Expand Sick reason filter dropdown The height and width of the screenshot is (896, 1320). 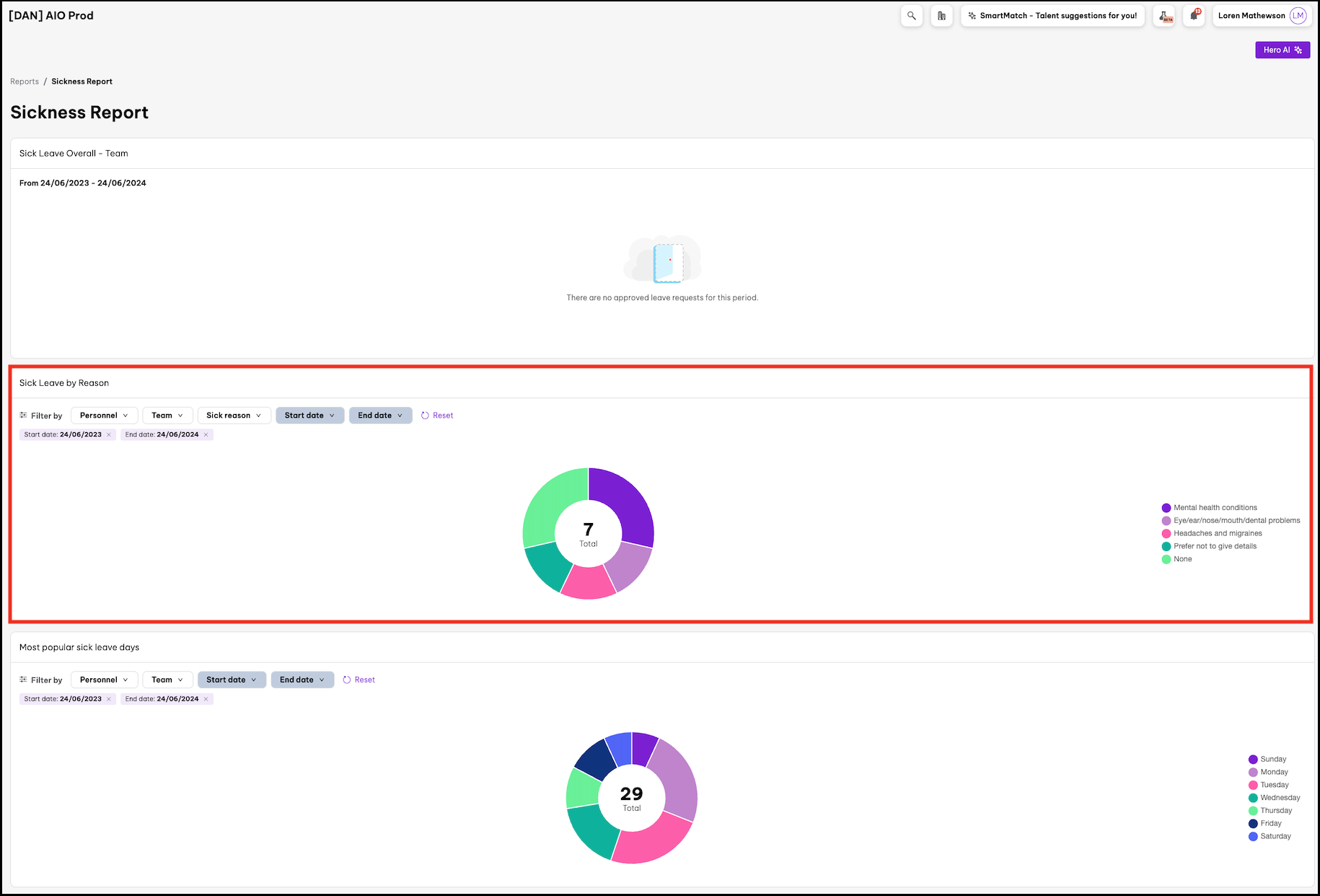point(234,416)
